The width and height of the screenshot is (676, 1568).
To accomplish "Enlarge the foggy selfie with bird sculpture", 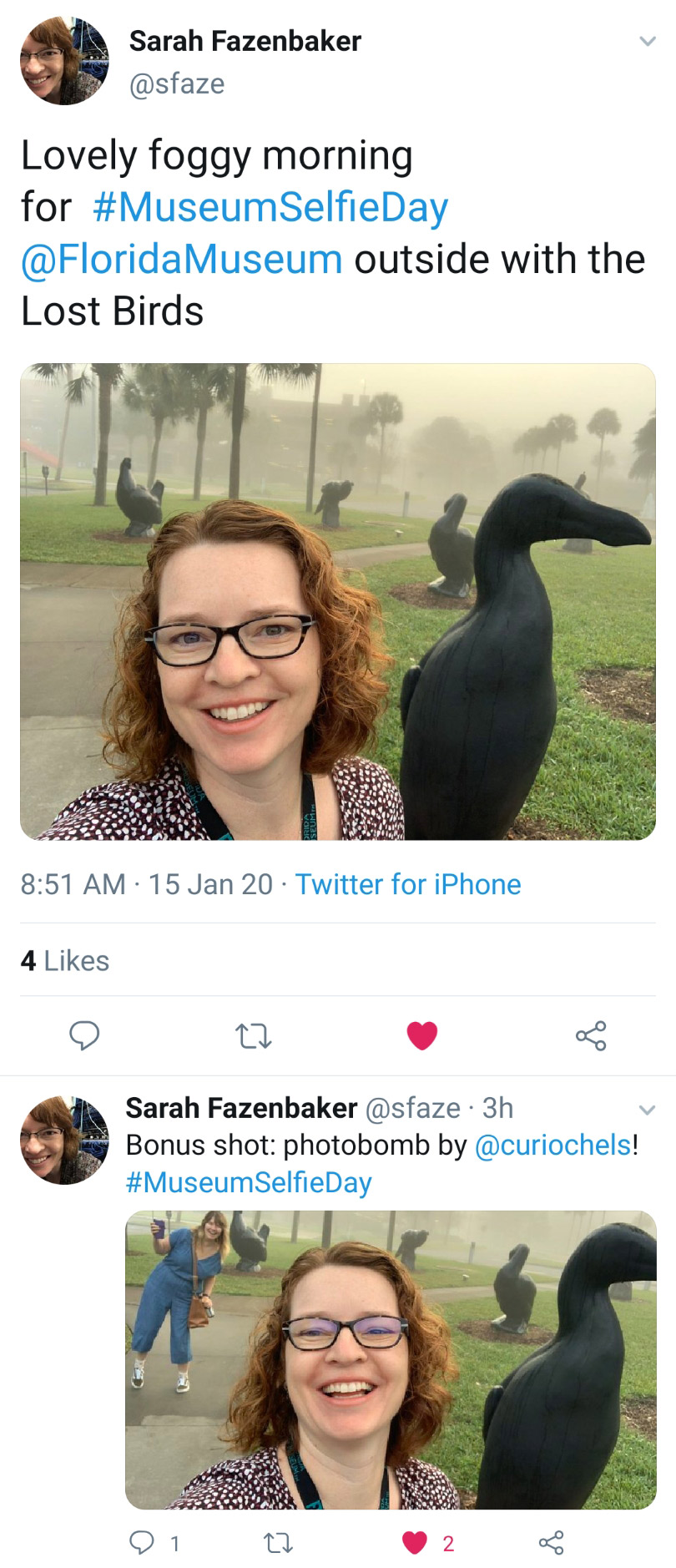I will (338, 601).
